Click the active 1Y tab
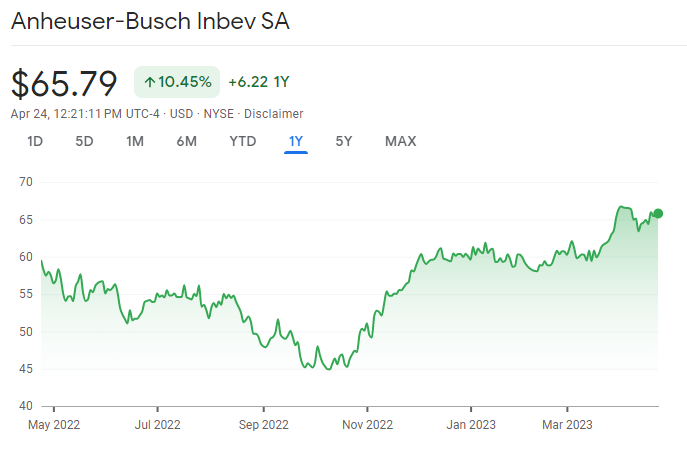This screenshot has width=687, height=452. [x=295, y=141]
